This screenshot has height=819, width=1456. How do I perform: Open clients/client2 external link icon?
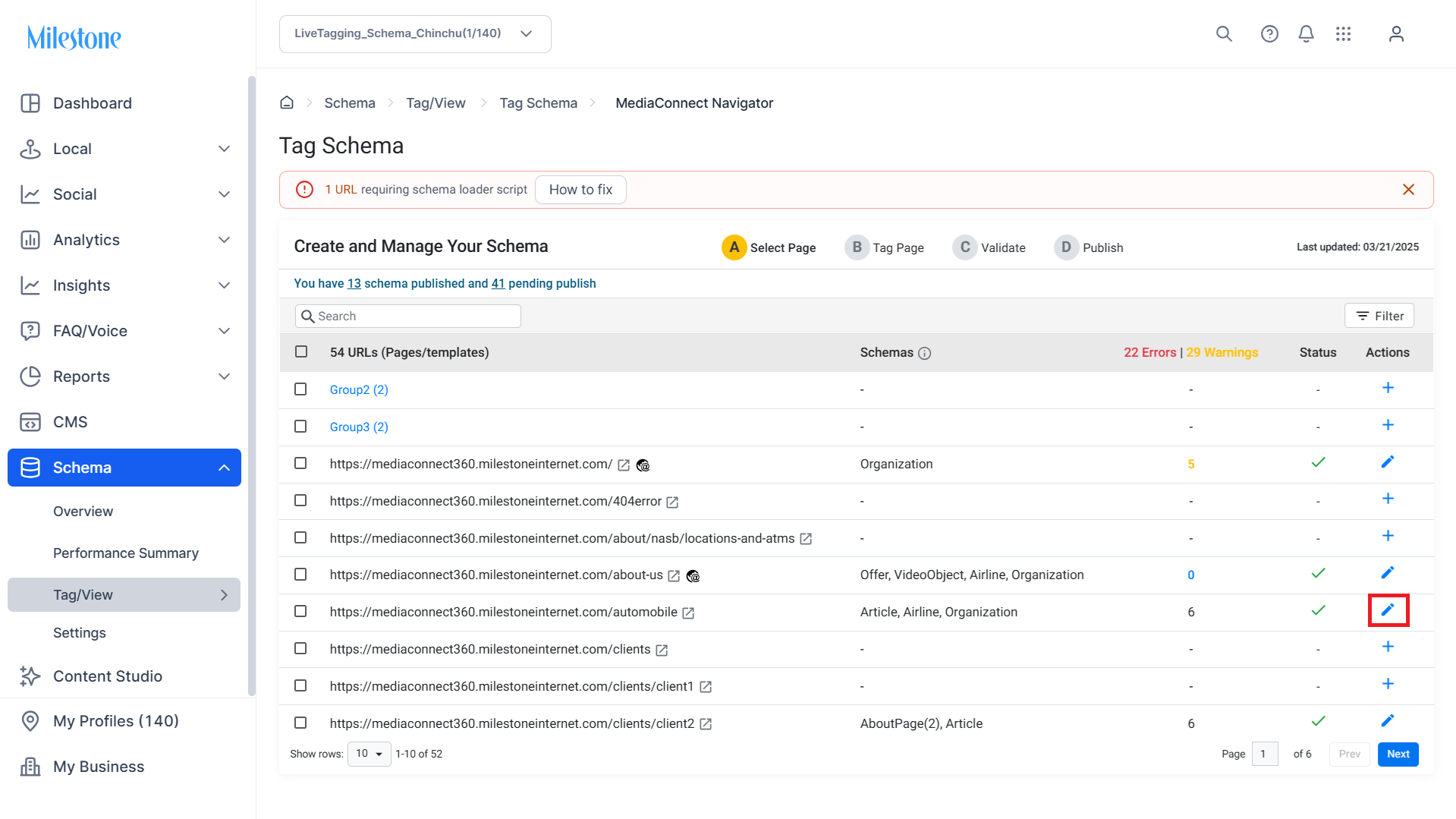[706, 725]
